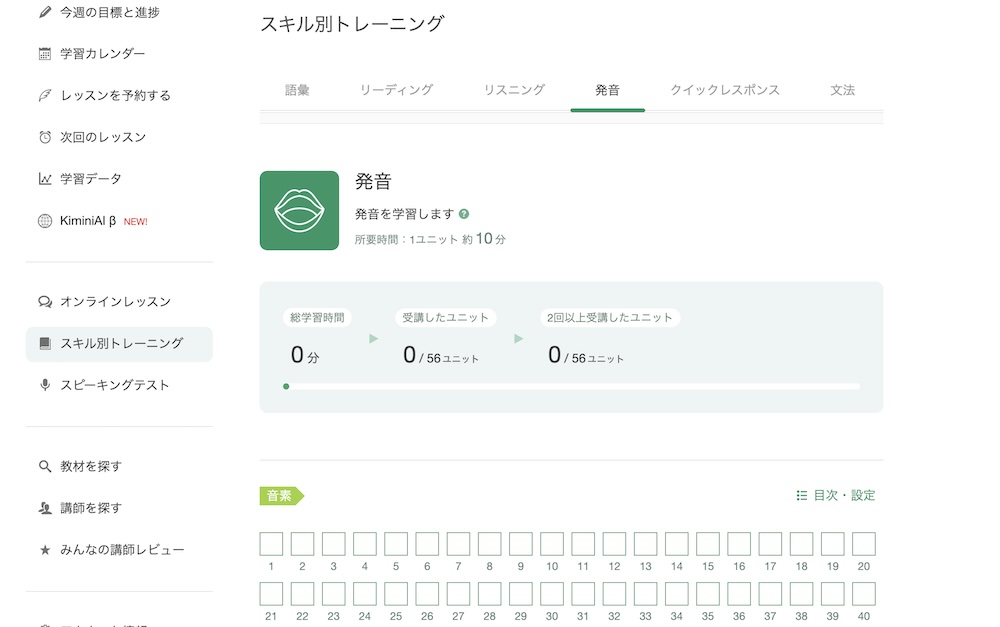Click the スキル別トレーニング page heading
The image size is (1000, 627).
tap(352, 24)
